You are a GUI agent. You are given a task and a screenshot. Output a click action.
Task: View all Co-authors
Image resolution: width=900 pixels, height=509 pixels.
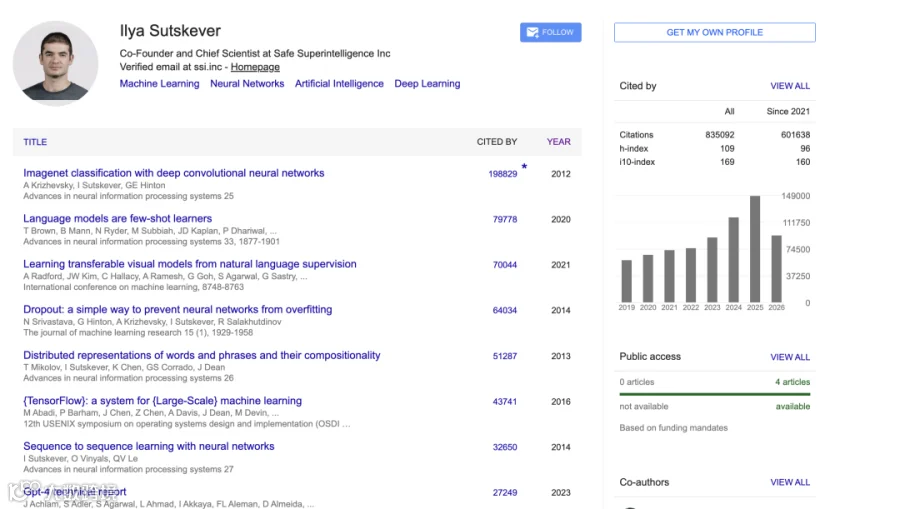click(x=790, y=482)
